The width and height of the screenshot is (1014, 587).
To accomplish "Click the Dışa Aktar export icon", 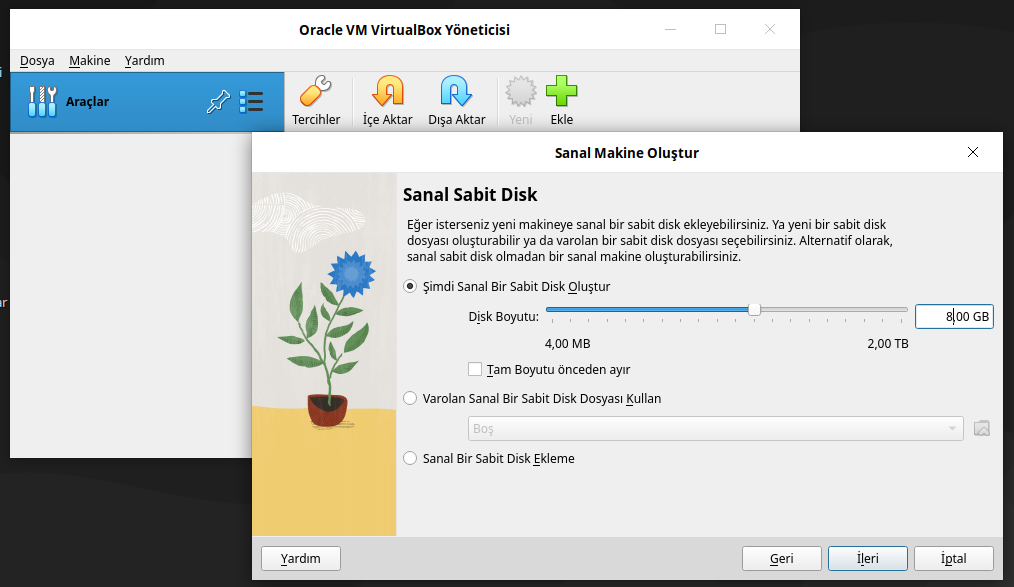I will (456, 94).
